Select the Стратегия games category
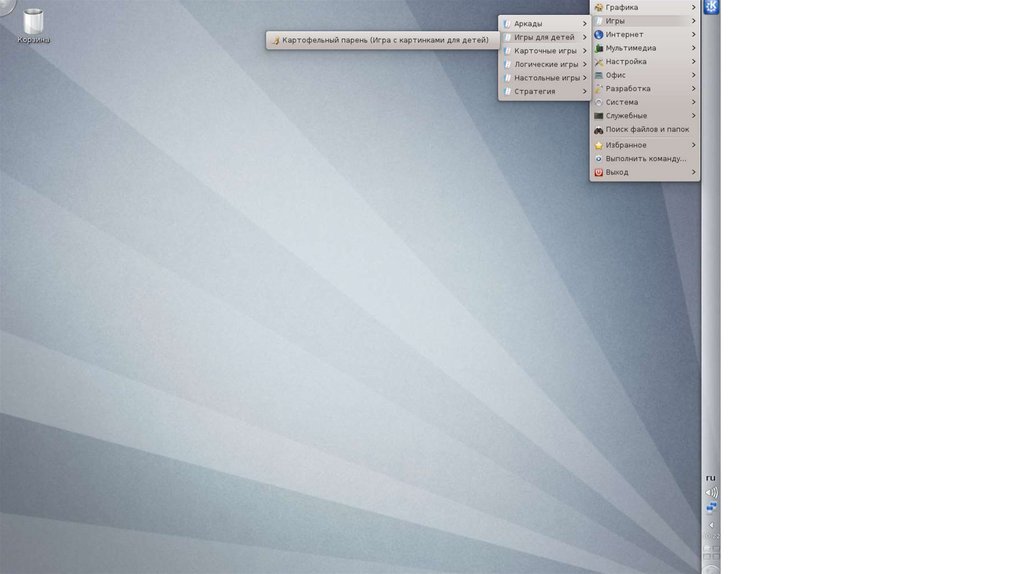The height and width of the screenshot is (574, 1024). click(x=534, y=91)
